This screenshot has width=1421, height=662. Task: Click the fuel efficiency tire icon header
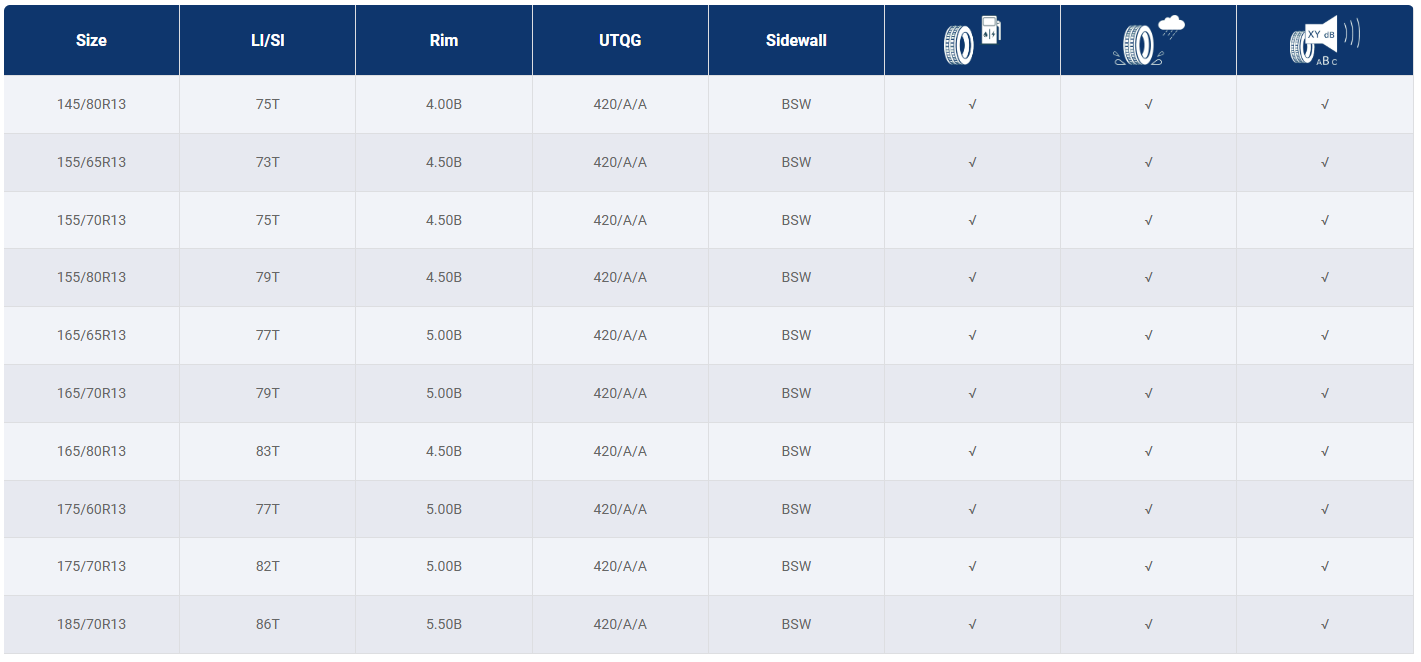click(x=972, y=41)
